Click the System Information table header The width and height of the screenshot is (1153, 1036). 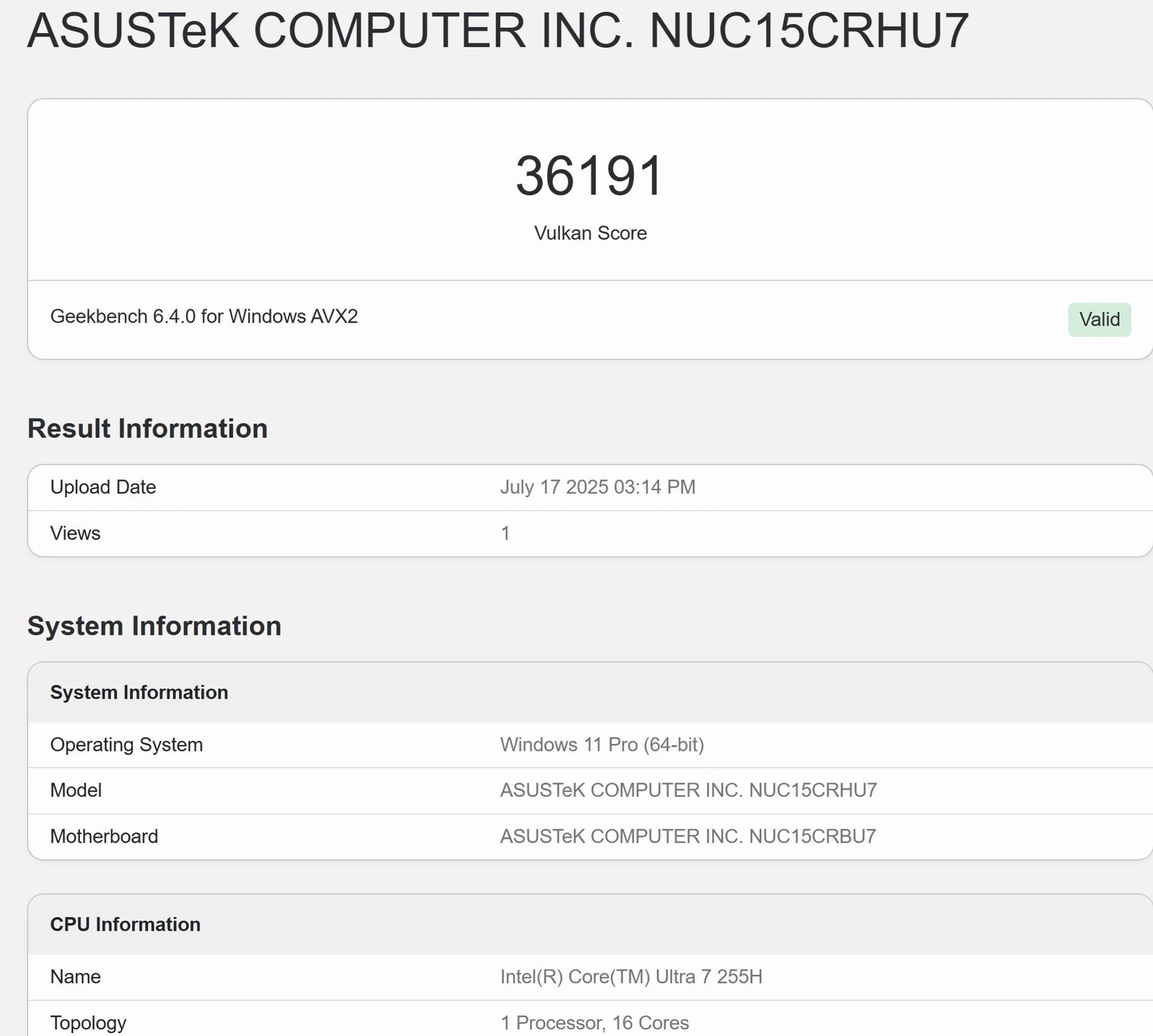coord(139,692)
